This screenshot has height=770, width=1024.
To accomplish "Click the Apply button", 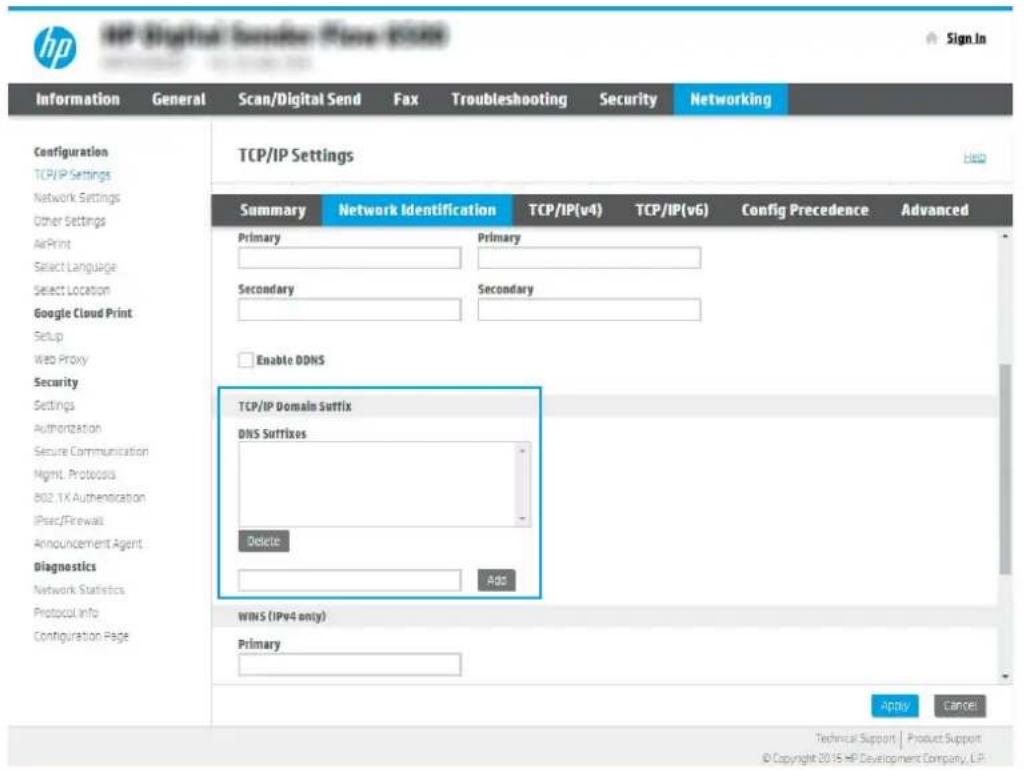I will tap(895, 705).
